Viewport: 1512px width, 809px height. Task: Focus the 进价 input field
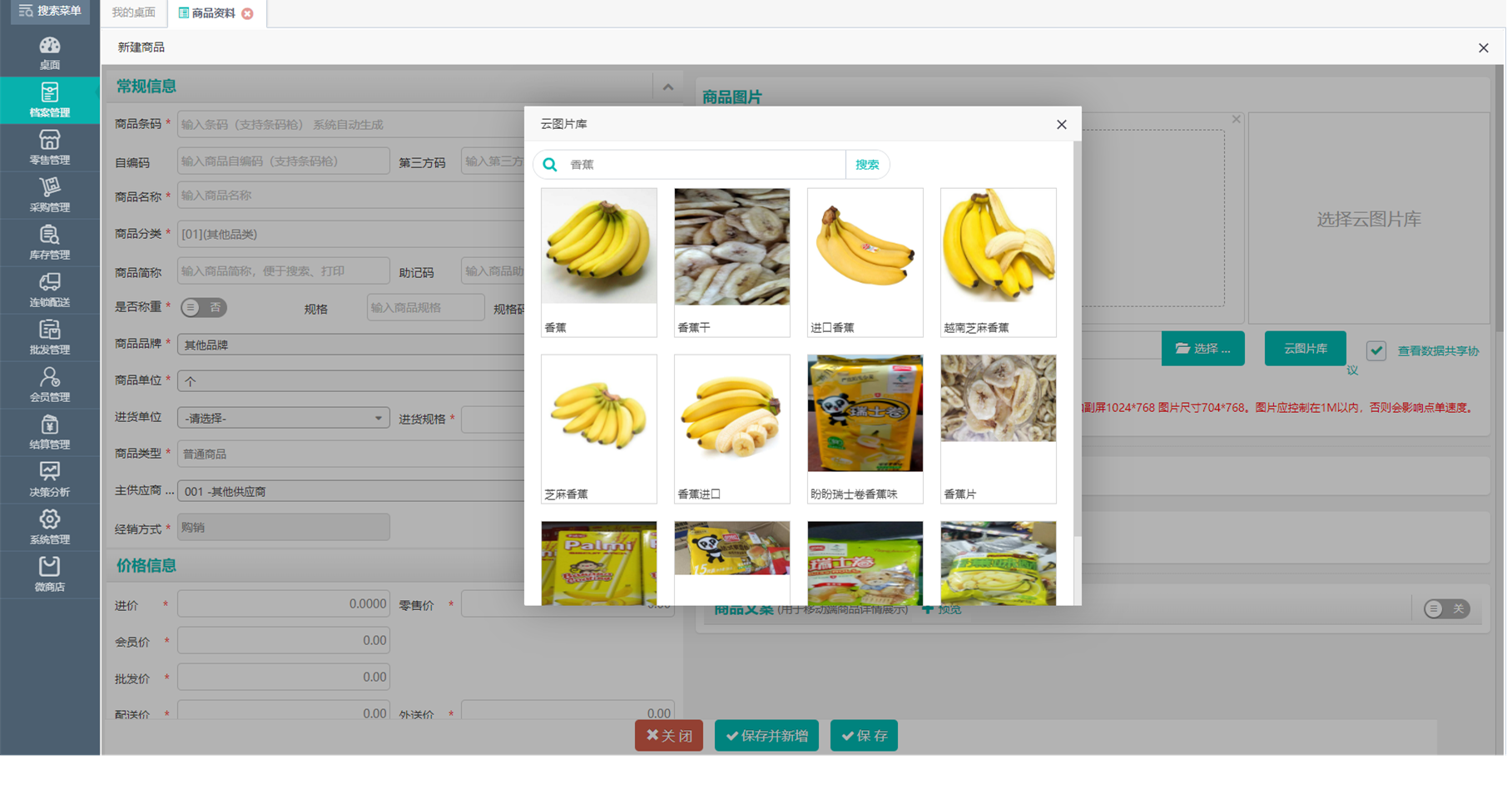(x=283, y=603)
